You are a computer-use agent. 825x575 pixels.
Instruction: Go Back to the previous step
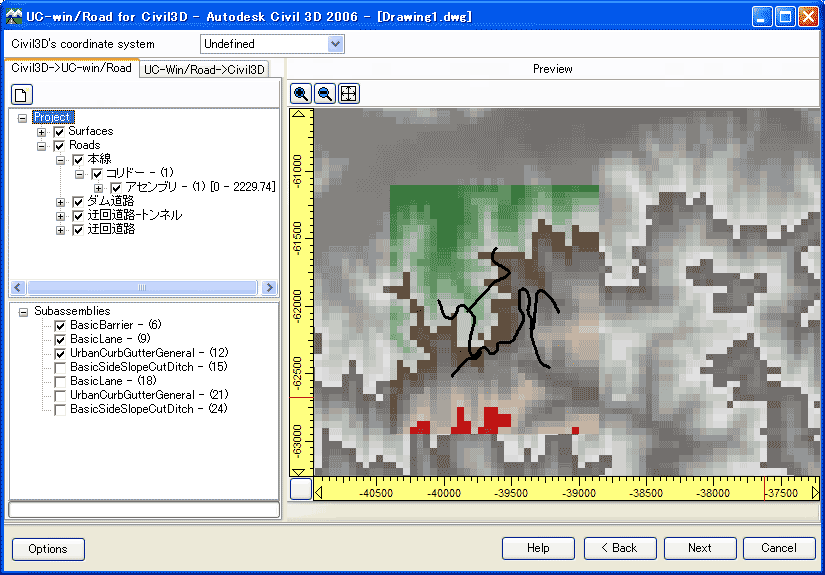pyautogui.click(x=620, y=548)
